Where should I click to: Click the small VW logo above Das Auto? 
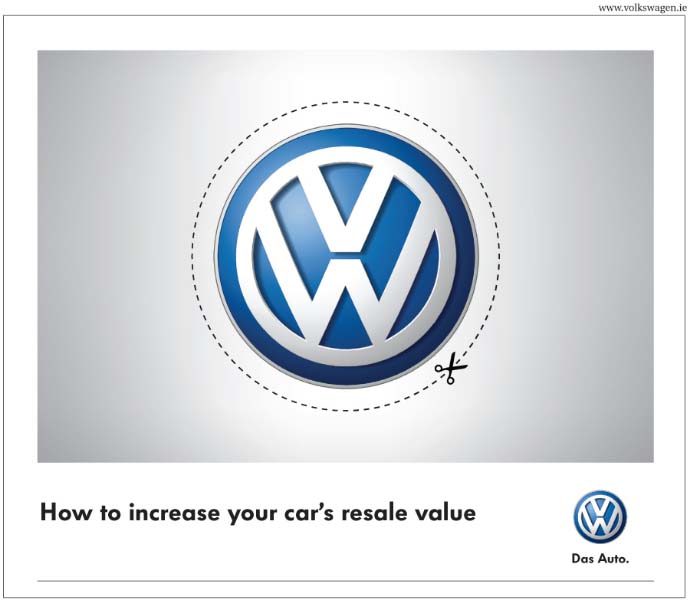(x=599, y=517)
